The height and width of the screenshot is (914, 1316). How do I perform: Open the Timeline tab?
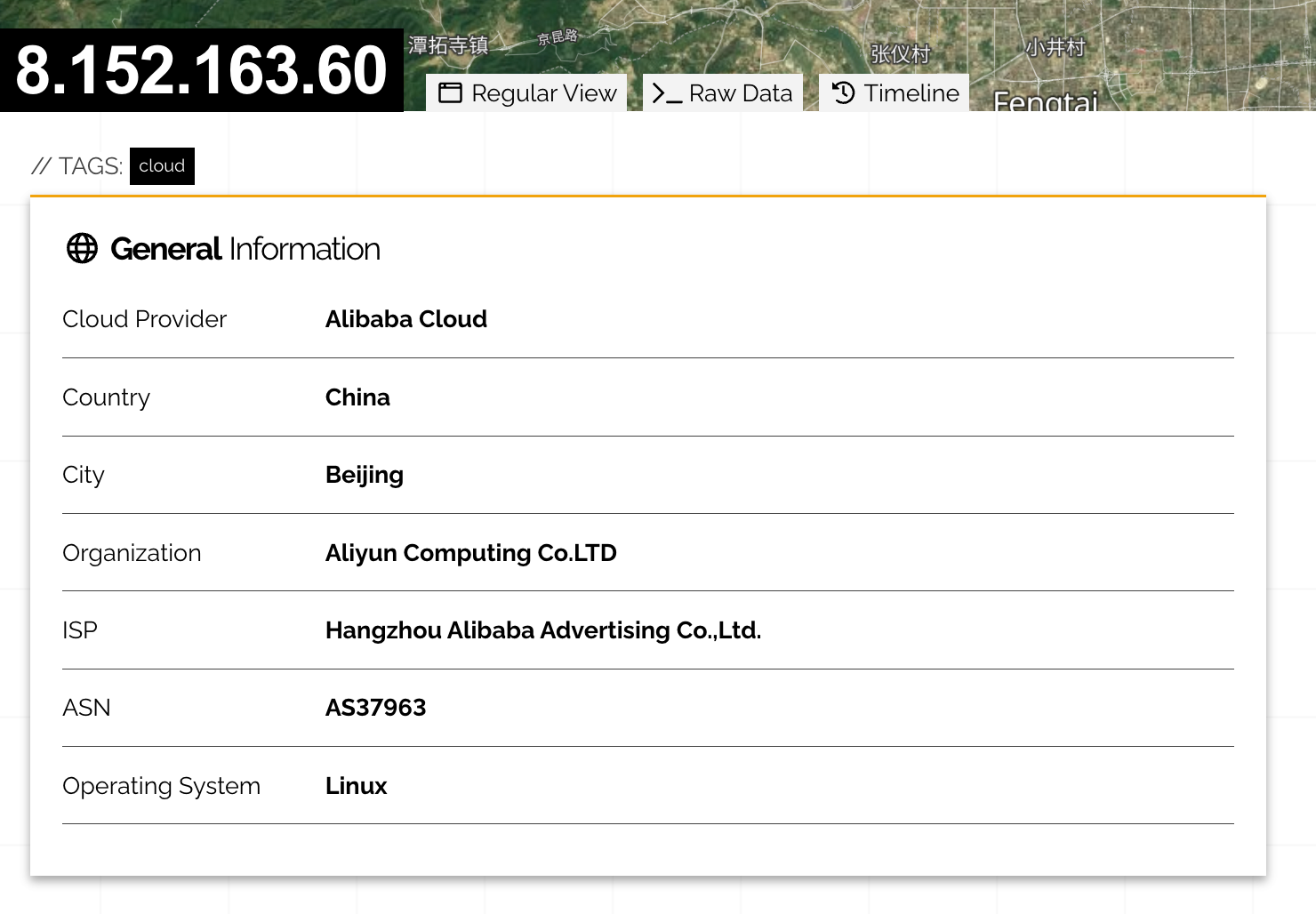(x=894, y=92)
